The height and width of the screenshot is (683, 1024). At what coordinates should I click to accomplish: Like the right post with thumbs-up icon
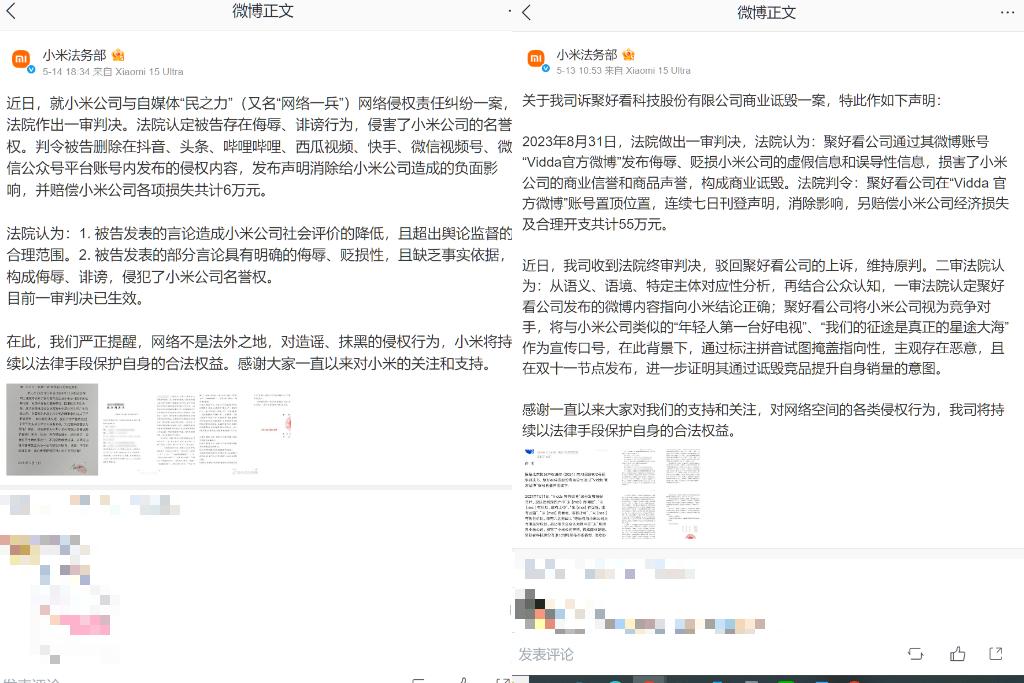(957, 653)
